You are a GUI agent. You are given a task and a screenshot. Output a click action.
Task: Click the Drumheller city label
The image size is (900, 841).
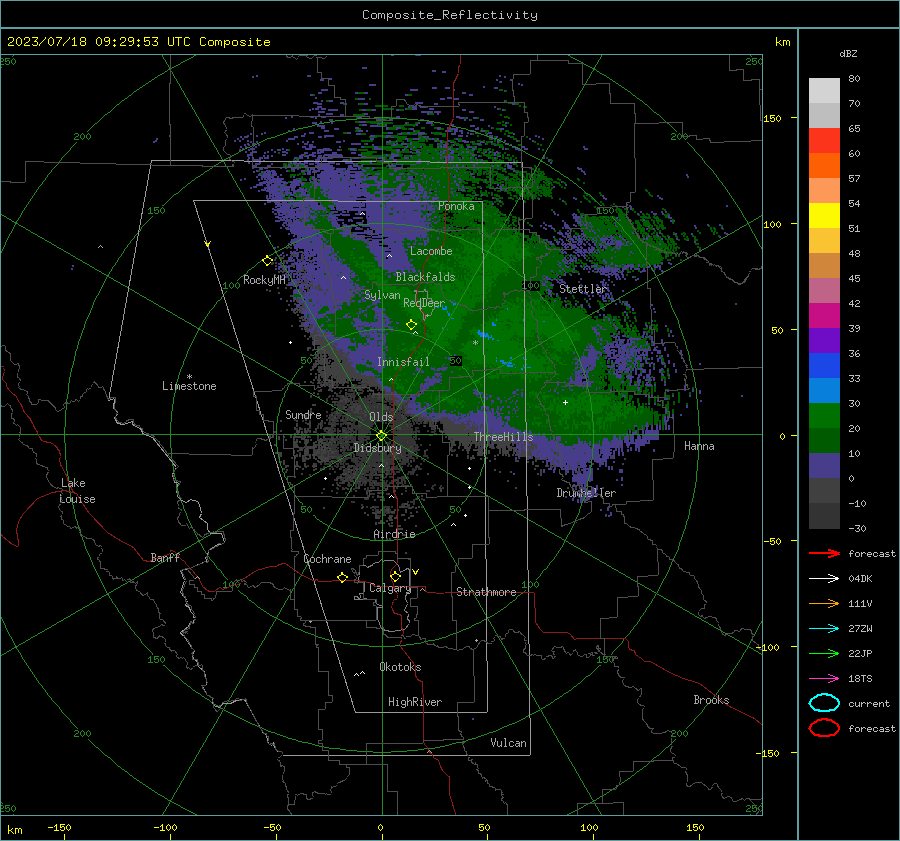[x=586, y=493]
